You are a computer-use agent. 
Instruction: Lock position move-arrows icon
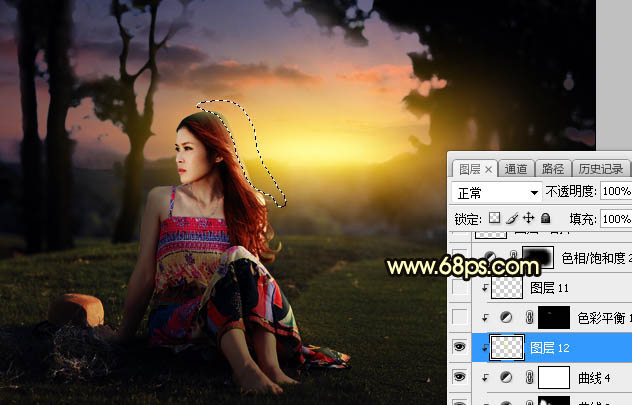[x=528, y=218]
